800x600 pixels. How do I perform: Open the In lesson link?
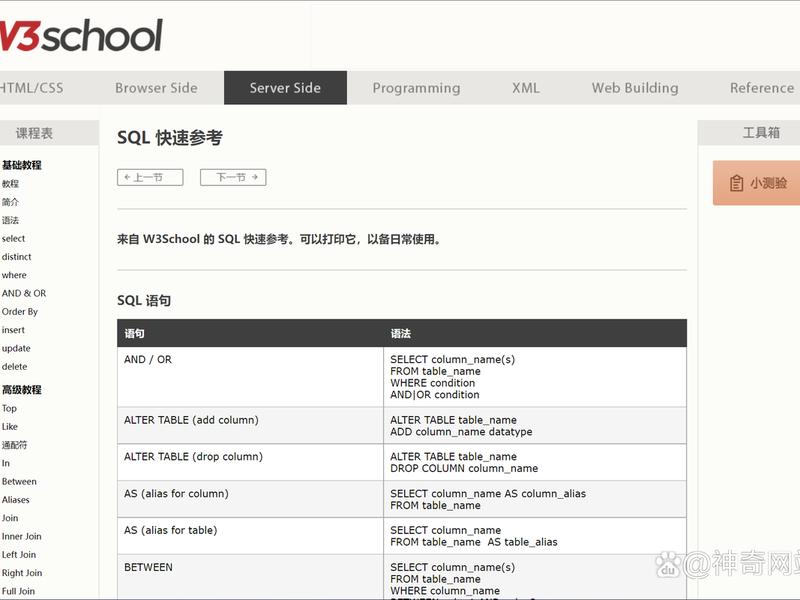(6, 463)
